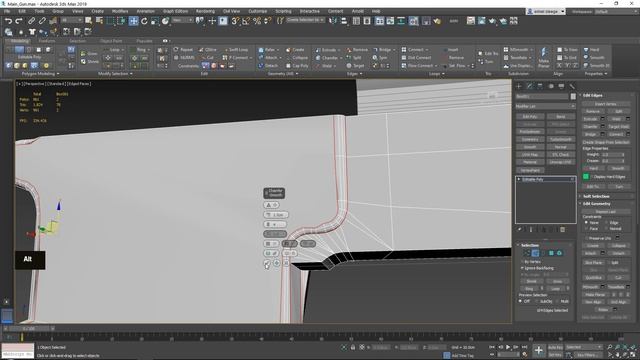Viewport: 640px width, 360px height.
Task: Switch to the Object Paint ribbon tab
Action: (x=111, y=41)
